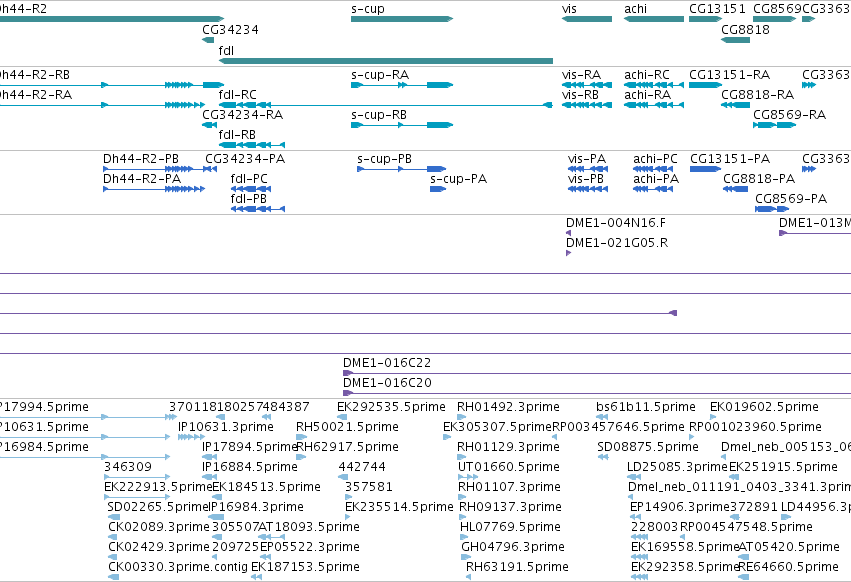Select the s-cup gene feature
The height and width of the screenshot is (582, 851).
[x=402, y=19]
